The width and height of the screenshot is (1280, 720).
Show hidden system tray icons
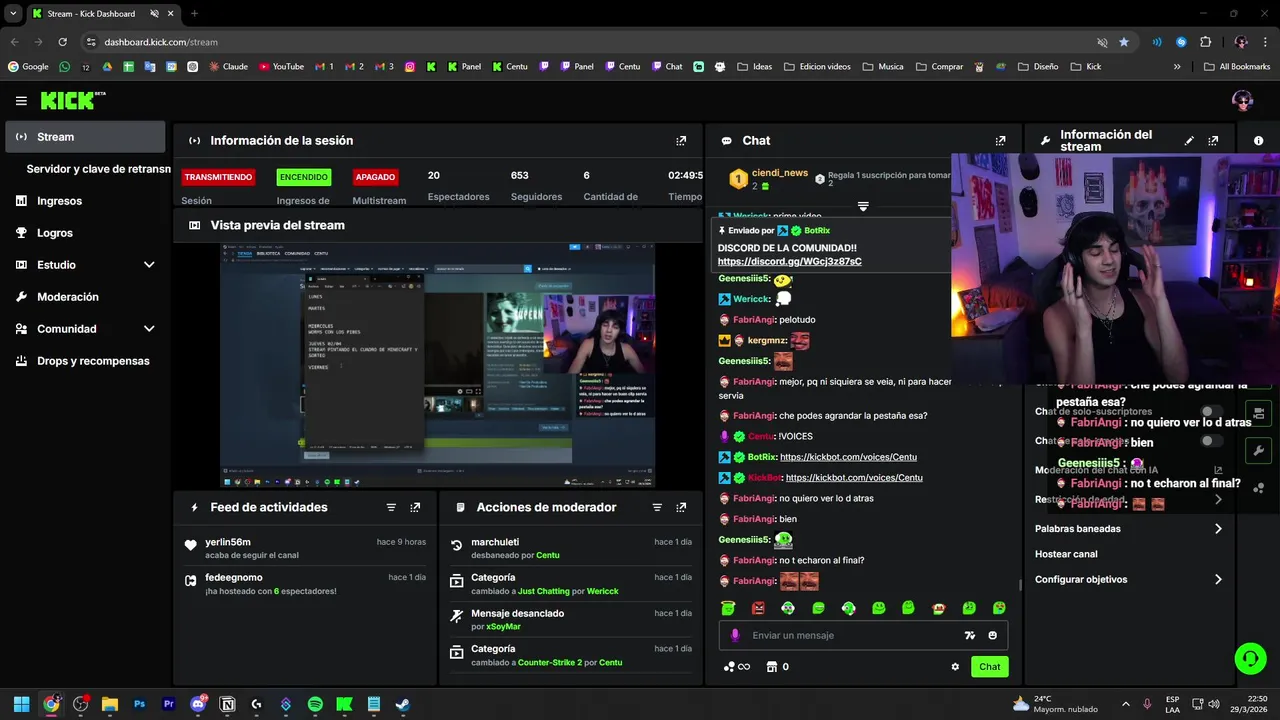1126,704
